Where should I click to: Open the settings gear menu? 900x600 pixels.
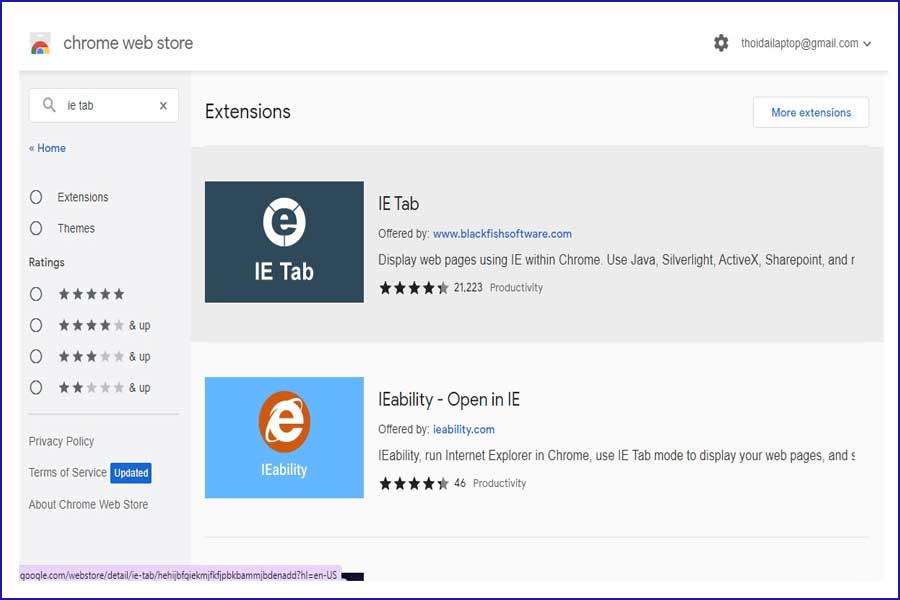(x=721, y=43)
